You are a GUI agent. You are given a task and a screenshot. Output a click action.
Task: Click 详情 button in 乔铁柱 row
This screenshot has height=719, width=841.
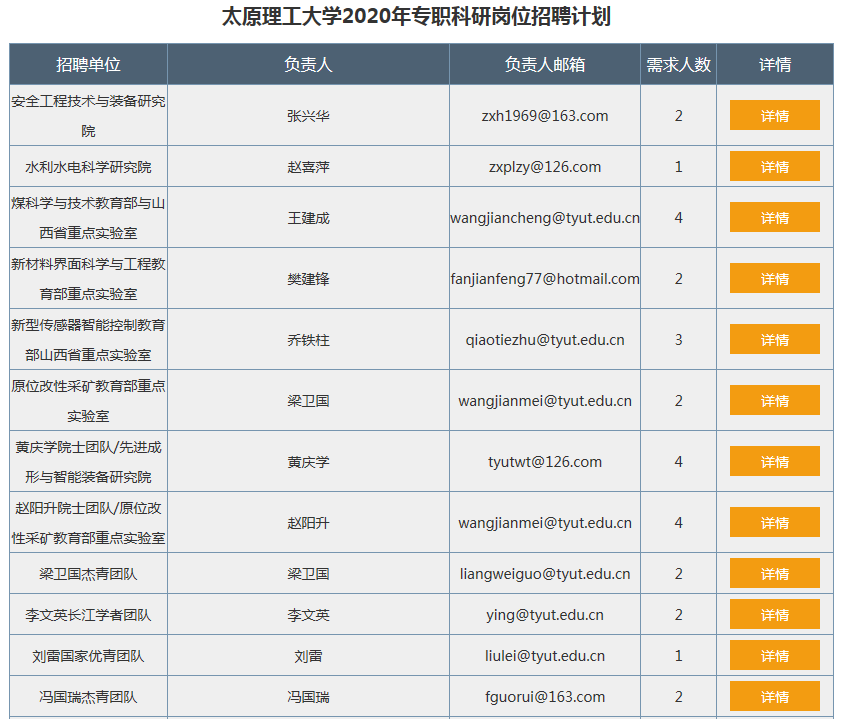coord(774,339)
